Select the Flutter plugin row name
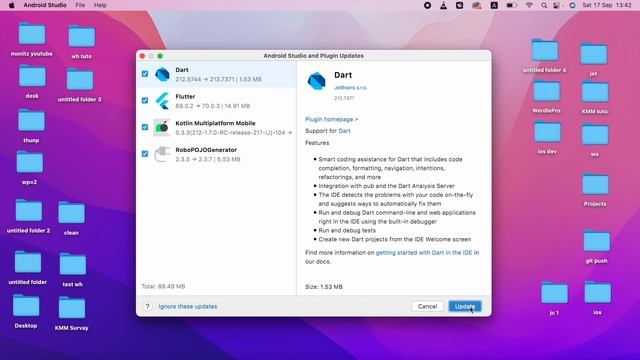 (x=185, y=96)
